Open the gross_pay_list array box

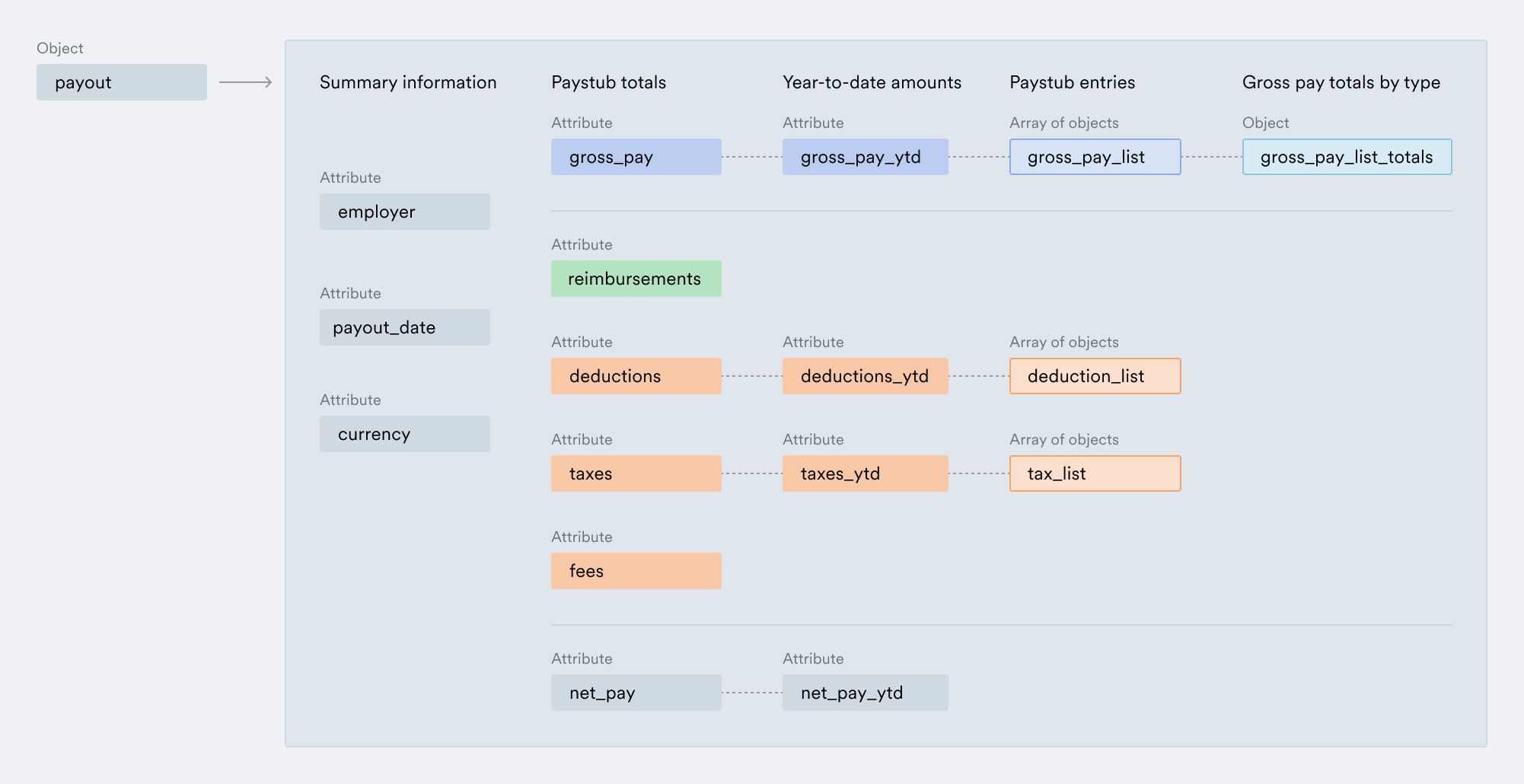[1095, 157]
